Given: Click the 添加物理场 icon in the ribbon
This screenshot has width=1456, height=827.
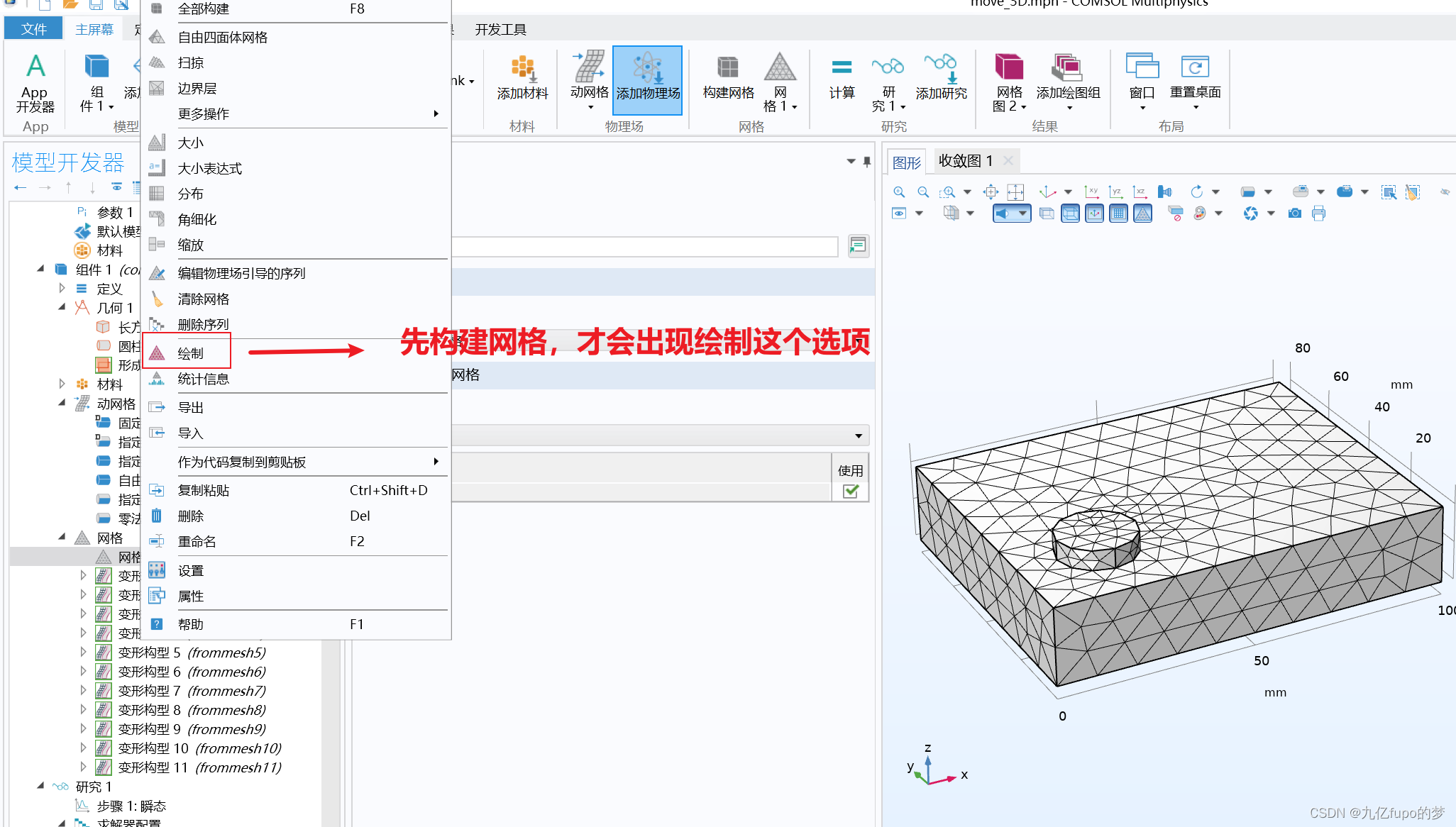Looking at the screenshot, I should [x=647, y=80].
